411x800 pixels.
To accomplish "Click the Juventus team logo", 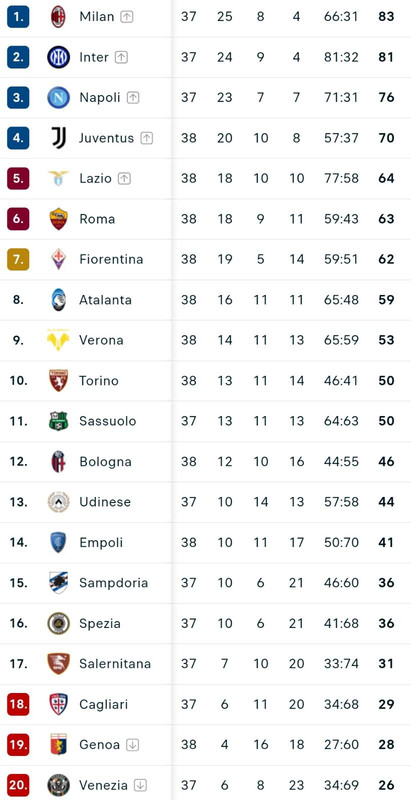I will (58, 138).
